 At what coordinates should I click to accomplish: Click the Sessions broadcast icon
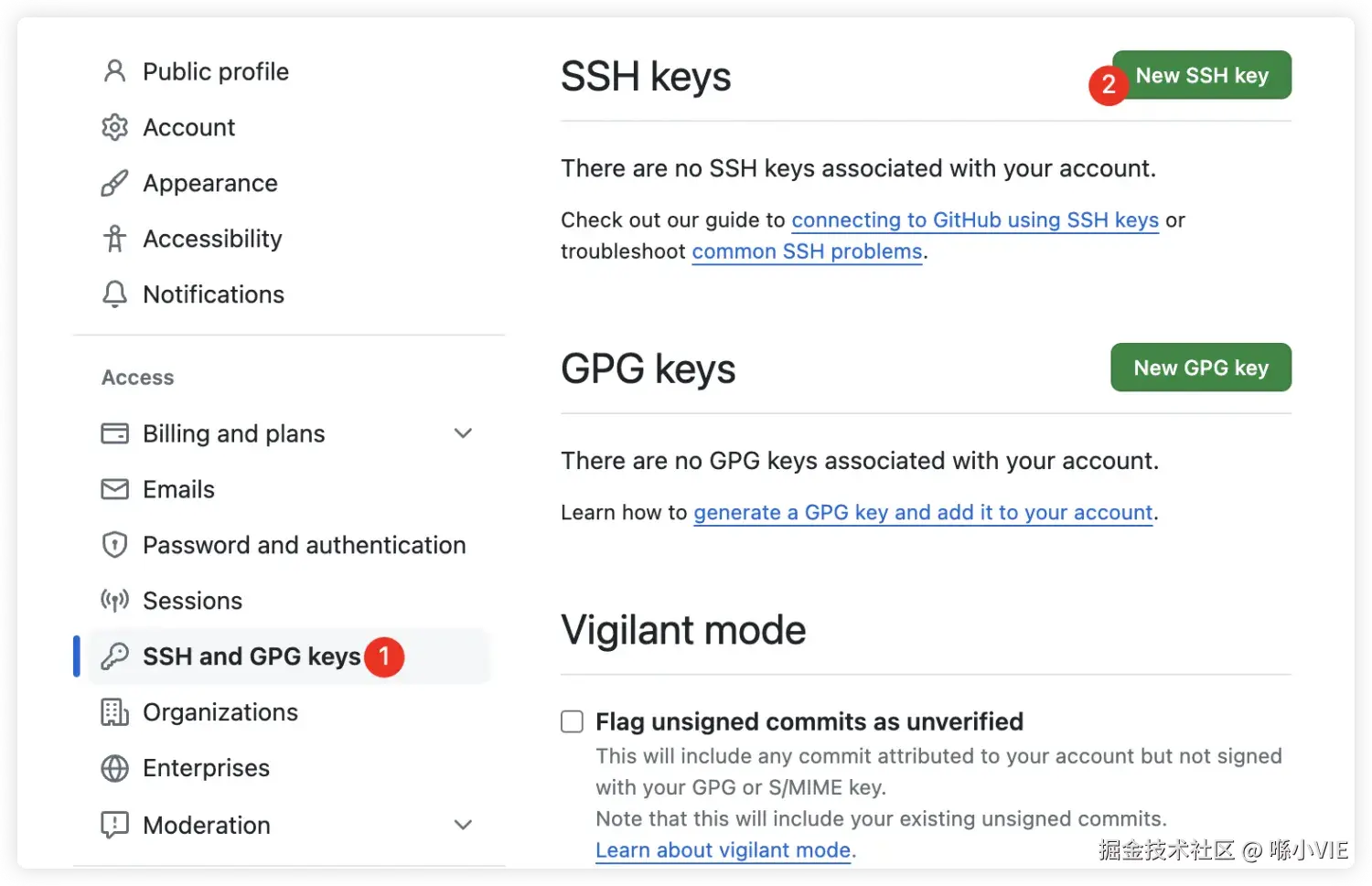click(114, 601)
